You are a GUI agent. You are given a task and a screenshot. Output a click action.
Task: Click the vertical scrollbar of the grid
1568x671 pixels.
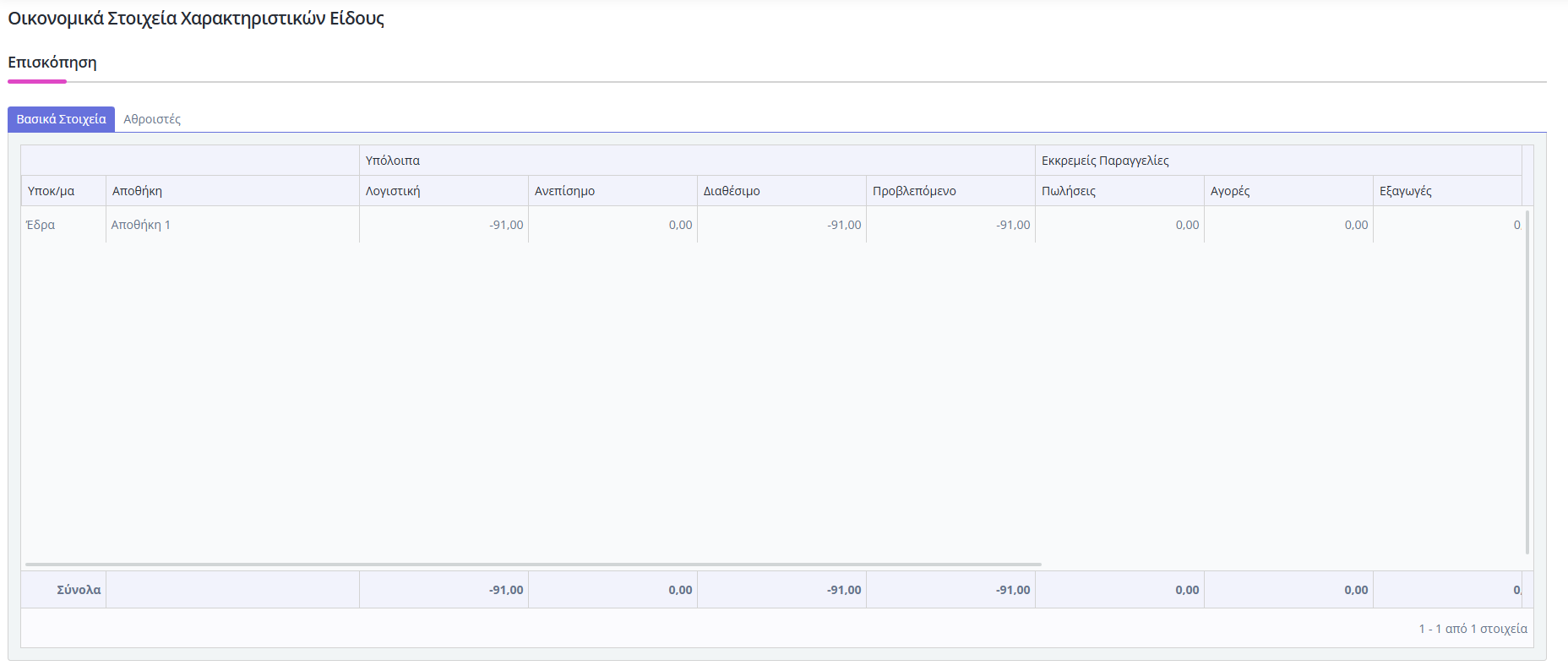pos(1527,382)
